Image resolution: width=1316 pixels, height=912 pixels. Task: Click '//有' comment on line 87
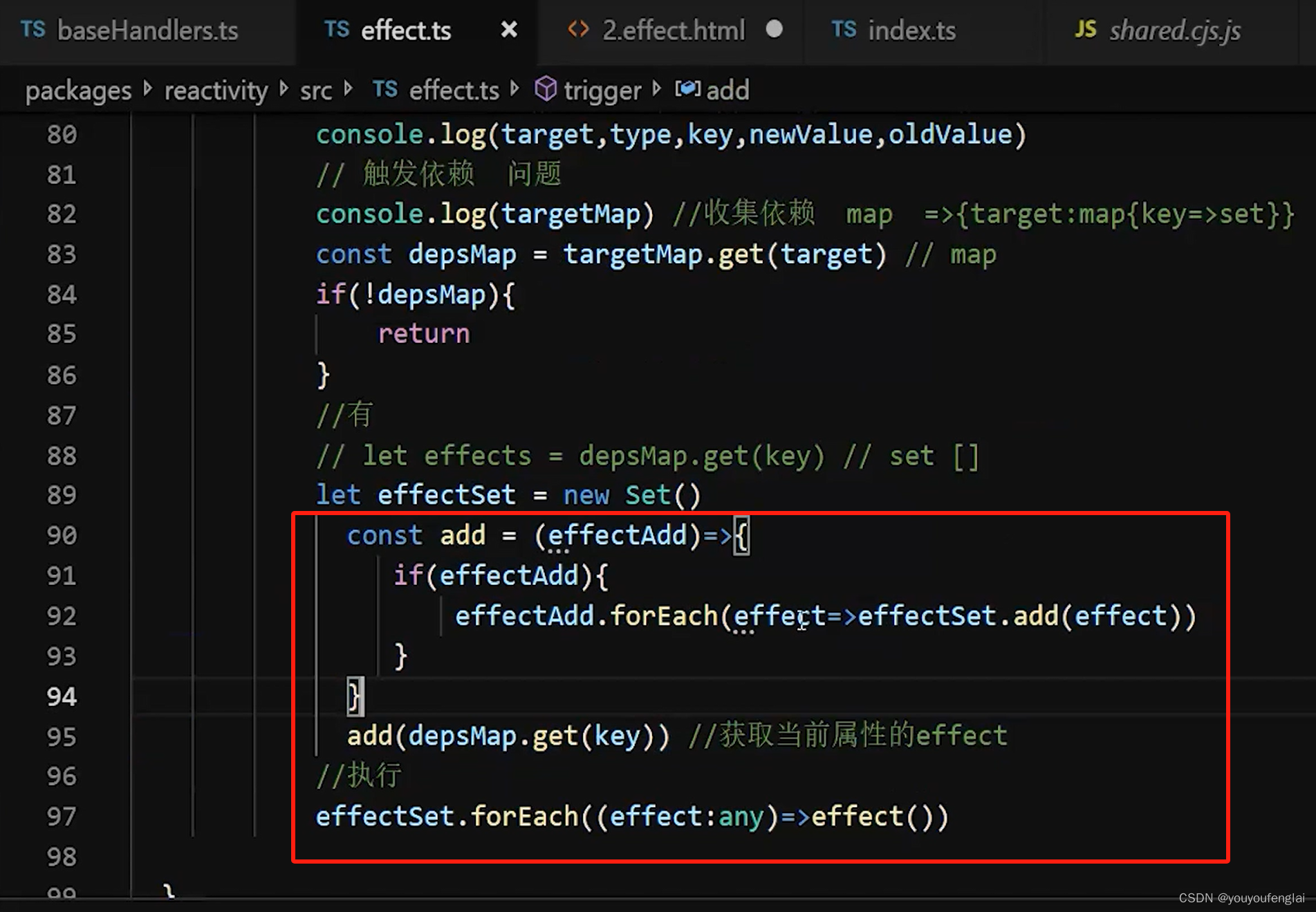pyautogui.click(x=344, y=416)
